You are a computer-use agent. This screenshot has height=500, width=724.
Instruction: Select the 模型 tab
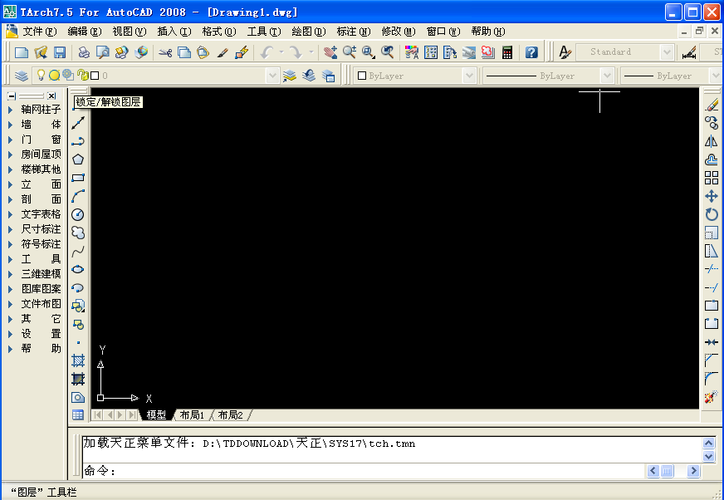(156, 415)
